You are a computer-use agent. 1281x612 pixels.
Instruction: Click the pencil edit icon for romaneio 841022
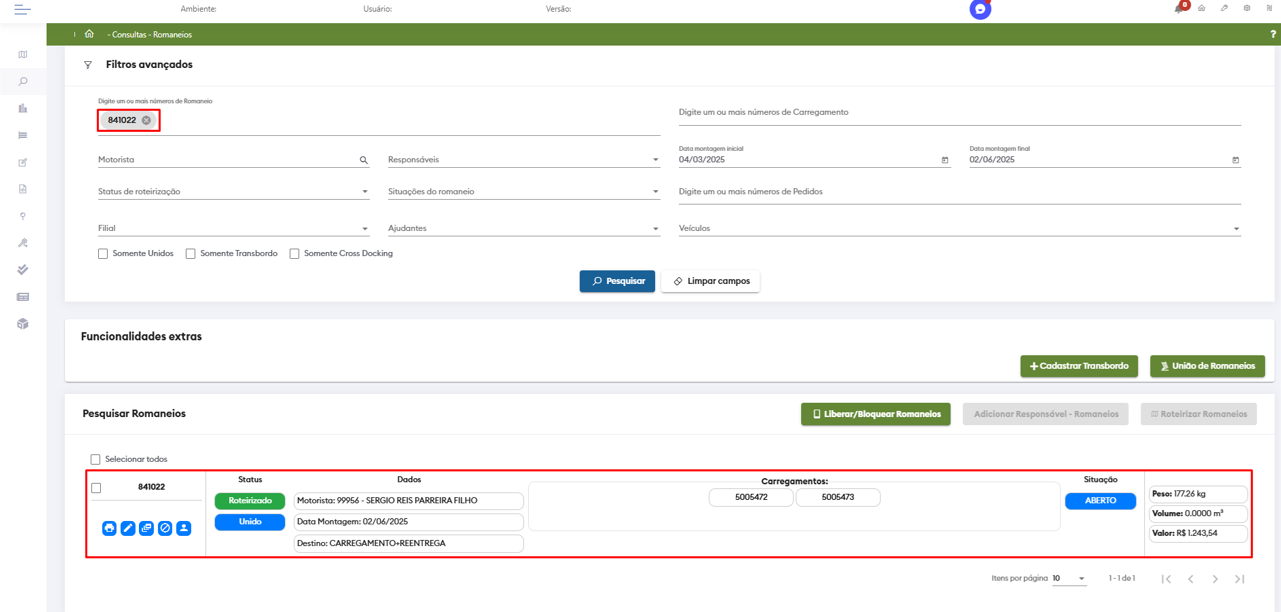click(128, 528)
